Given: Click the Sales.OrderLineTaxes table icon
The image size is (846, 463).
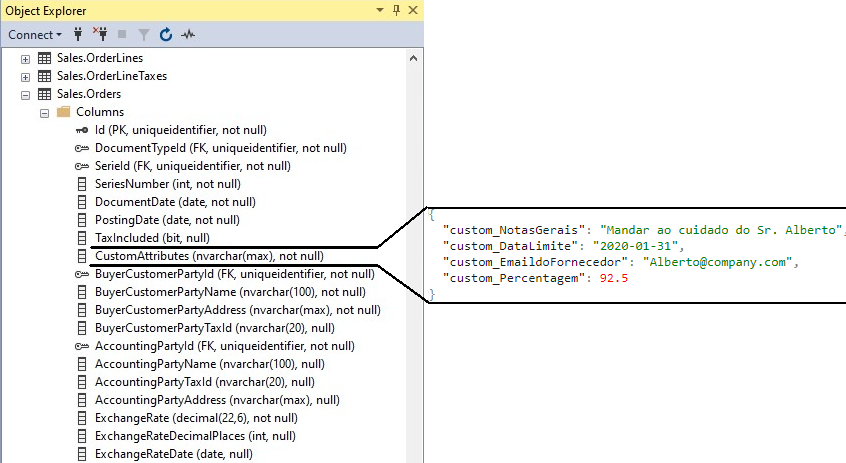Looking at the screenshot, I should pyautogui.click(x=44, y=76).
